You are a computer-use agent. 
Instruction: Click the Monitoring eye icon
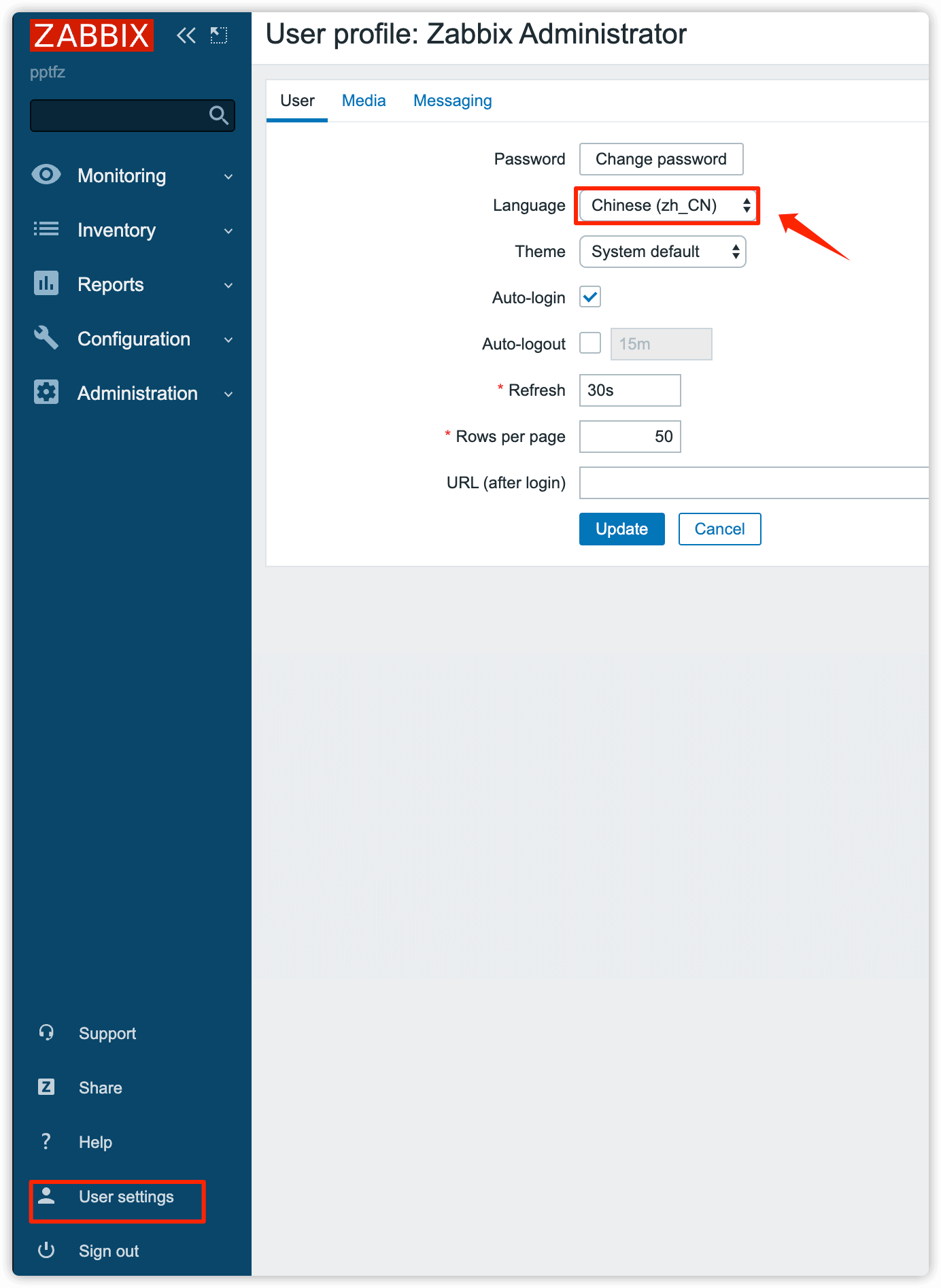pyautogui.click(x=46, y=175)
